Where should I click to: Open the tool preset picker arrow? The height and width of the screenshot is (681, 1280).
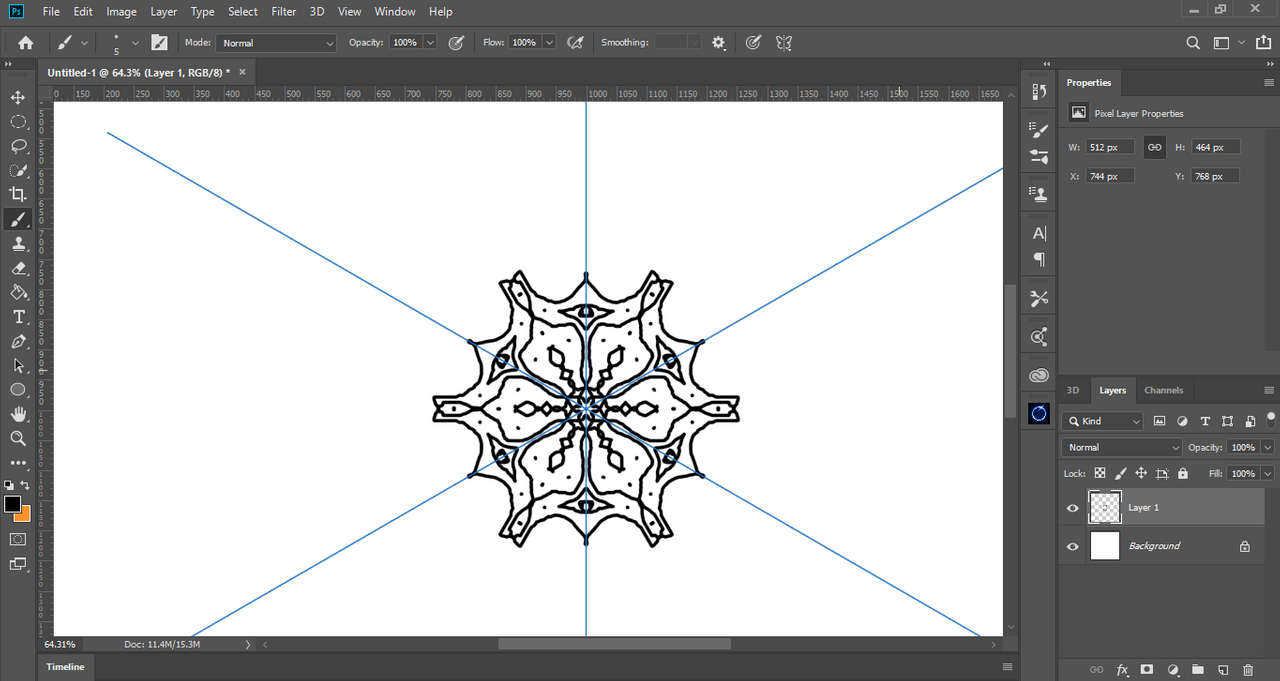(x=84, y=43)
